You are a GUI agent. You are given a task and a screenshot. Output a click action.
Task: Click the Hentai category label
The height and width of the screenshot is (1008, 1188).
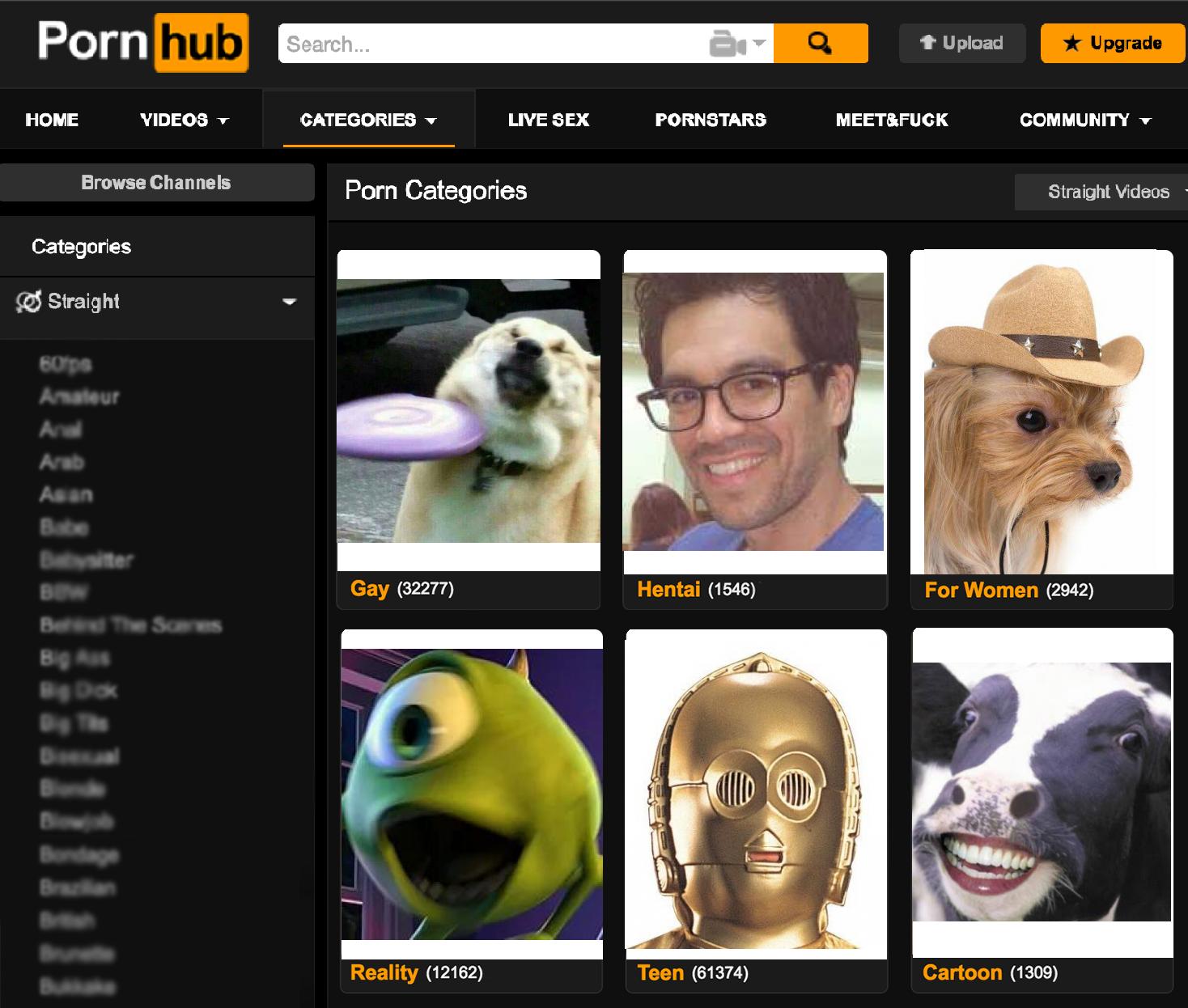point(668,589)
